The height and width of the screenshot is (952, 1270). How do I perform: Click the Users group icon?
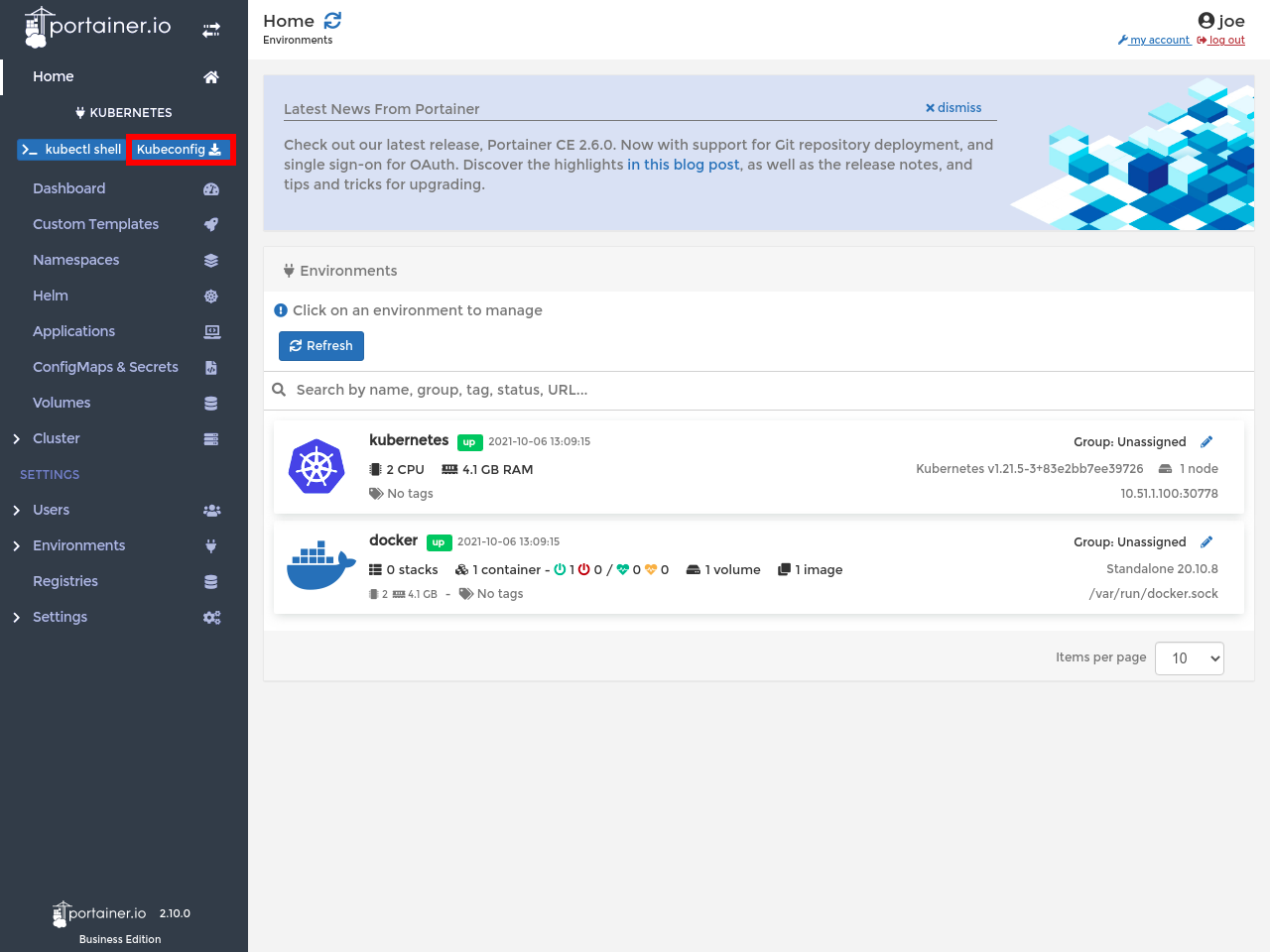point(211,511)
